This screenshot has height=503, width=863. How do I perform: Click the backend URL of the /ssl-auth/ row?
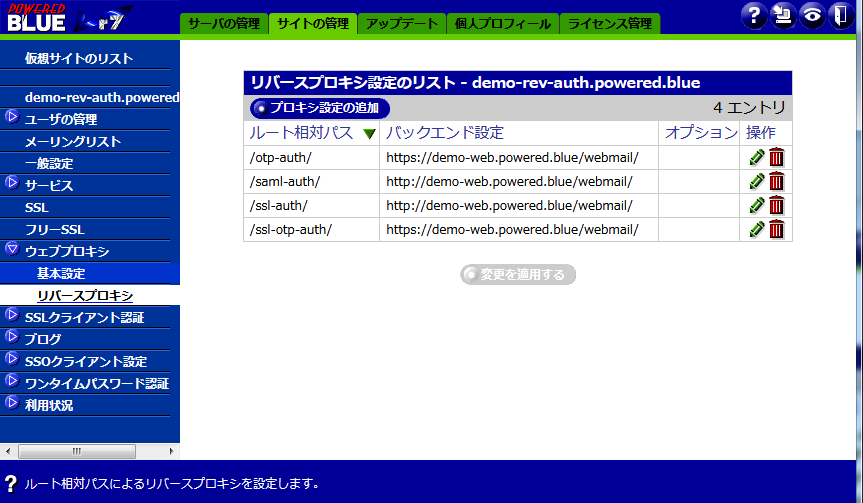tap(509, 205)
